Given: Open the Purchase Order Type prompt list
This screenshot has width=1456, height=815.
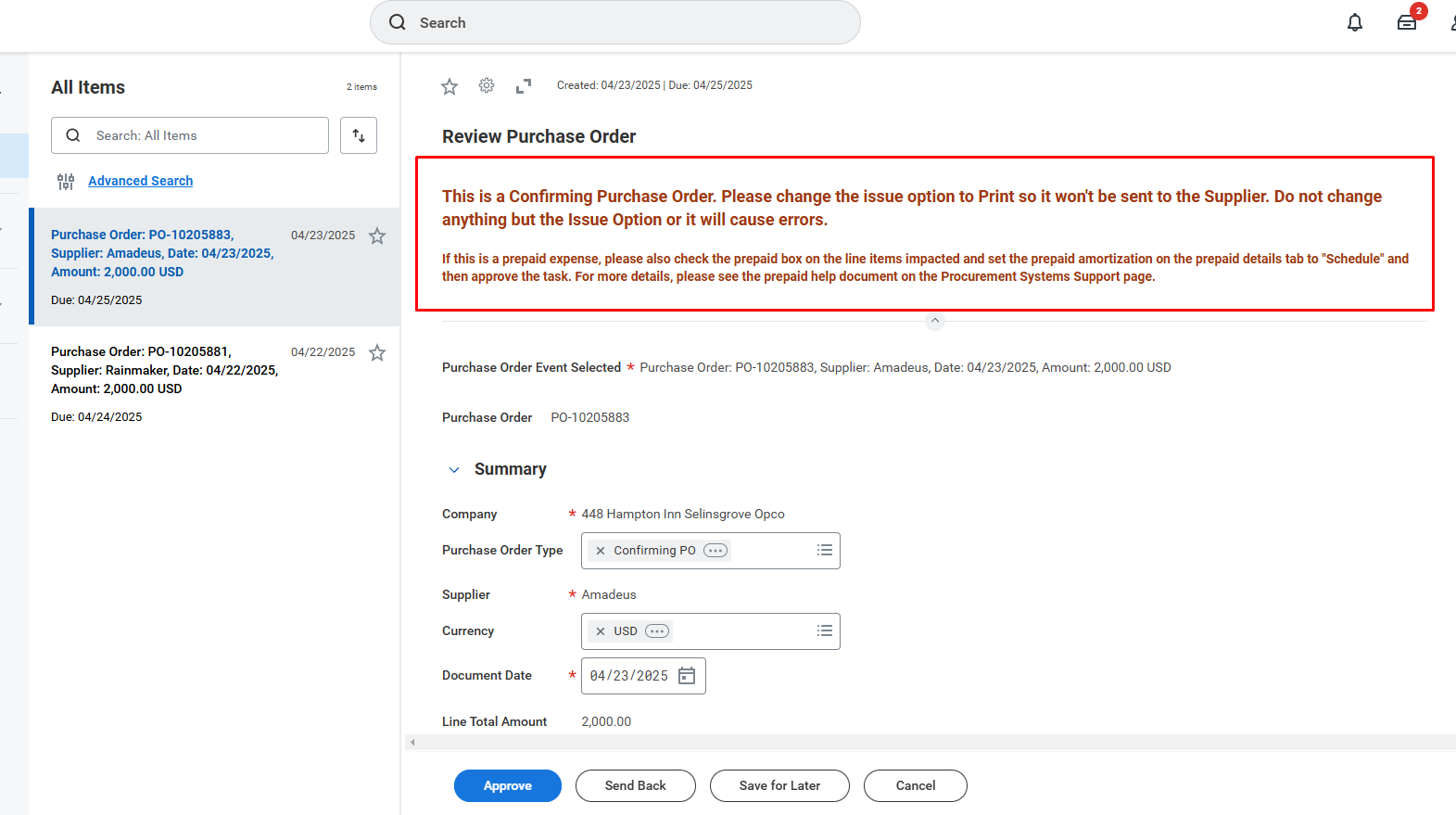Looking at the screenshot, I should coord(824,551).
